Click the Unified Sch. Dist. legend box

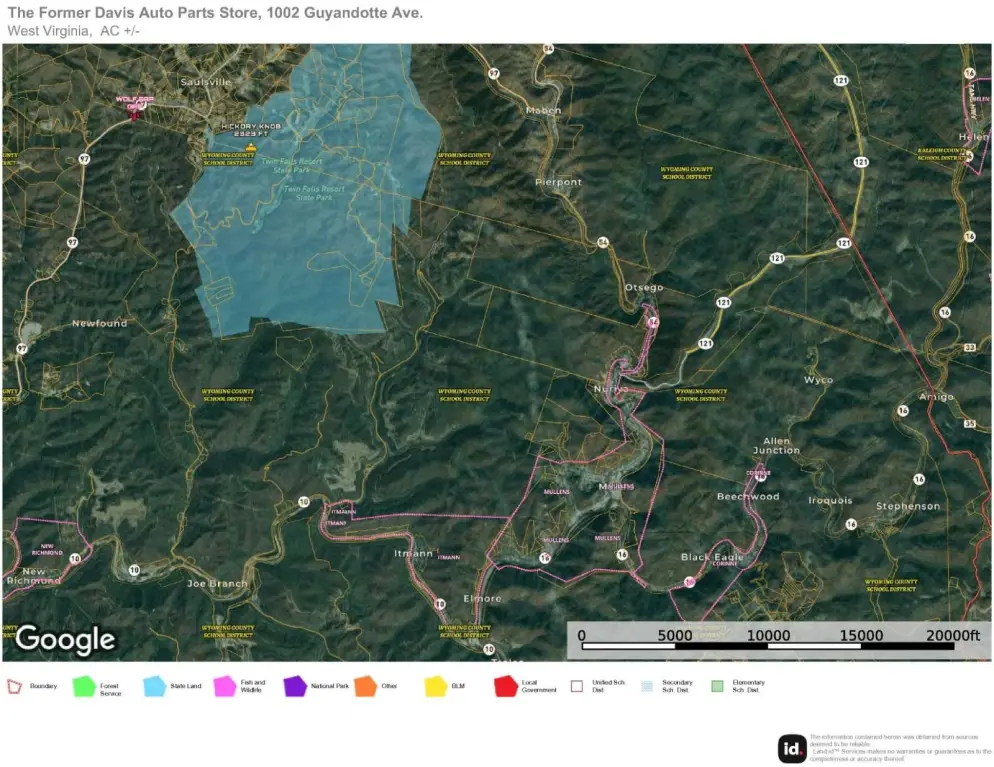coord(576,687)
